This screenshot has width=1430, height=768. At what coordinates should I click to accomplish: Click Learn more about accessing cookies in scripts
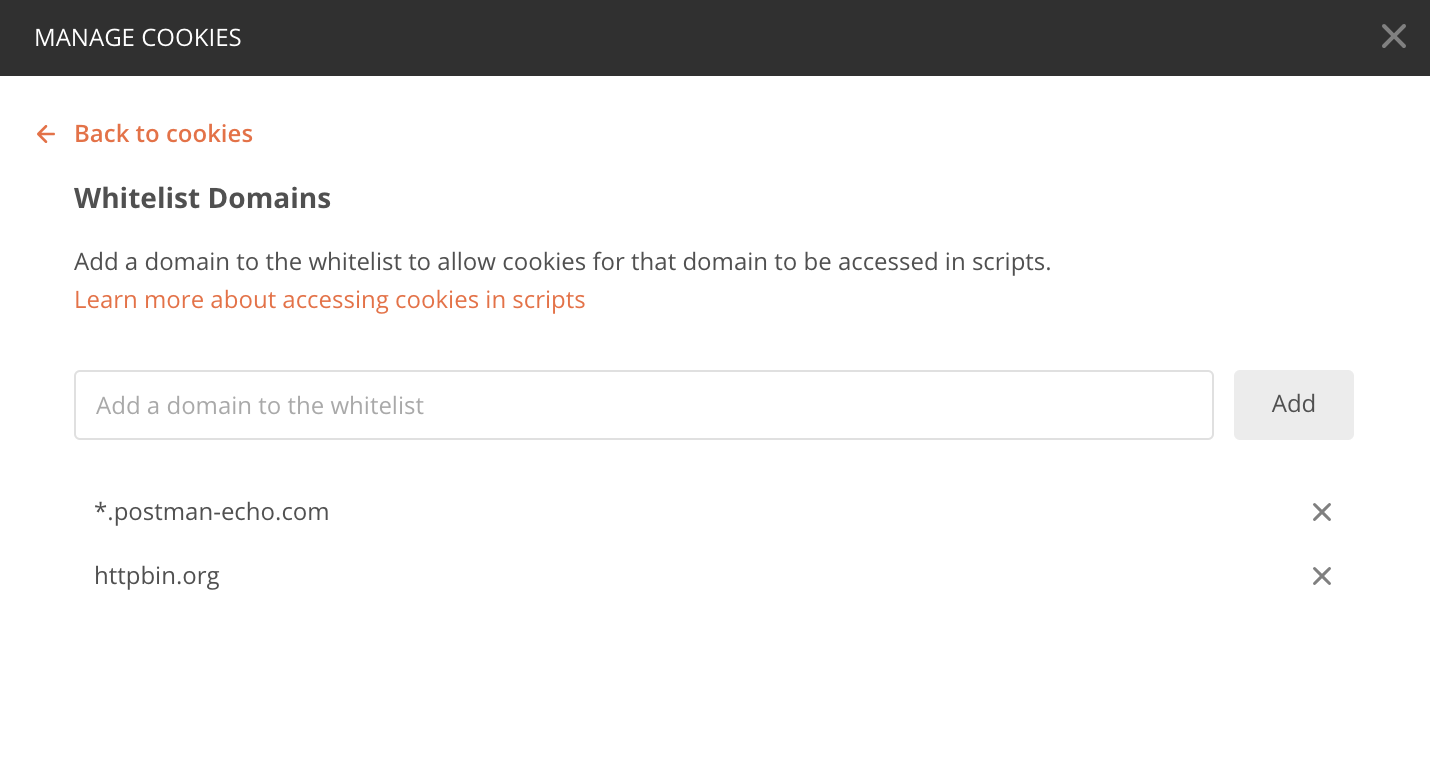[x=329, y=299]
